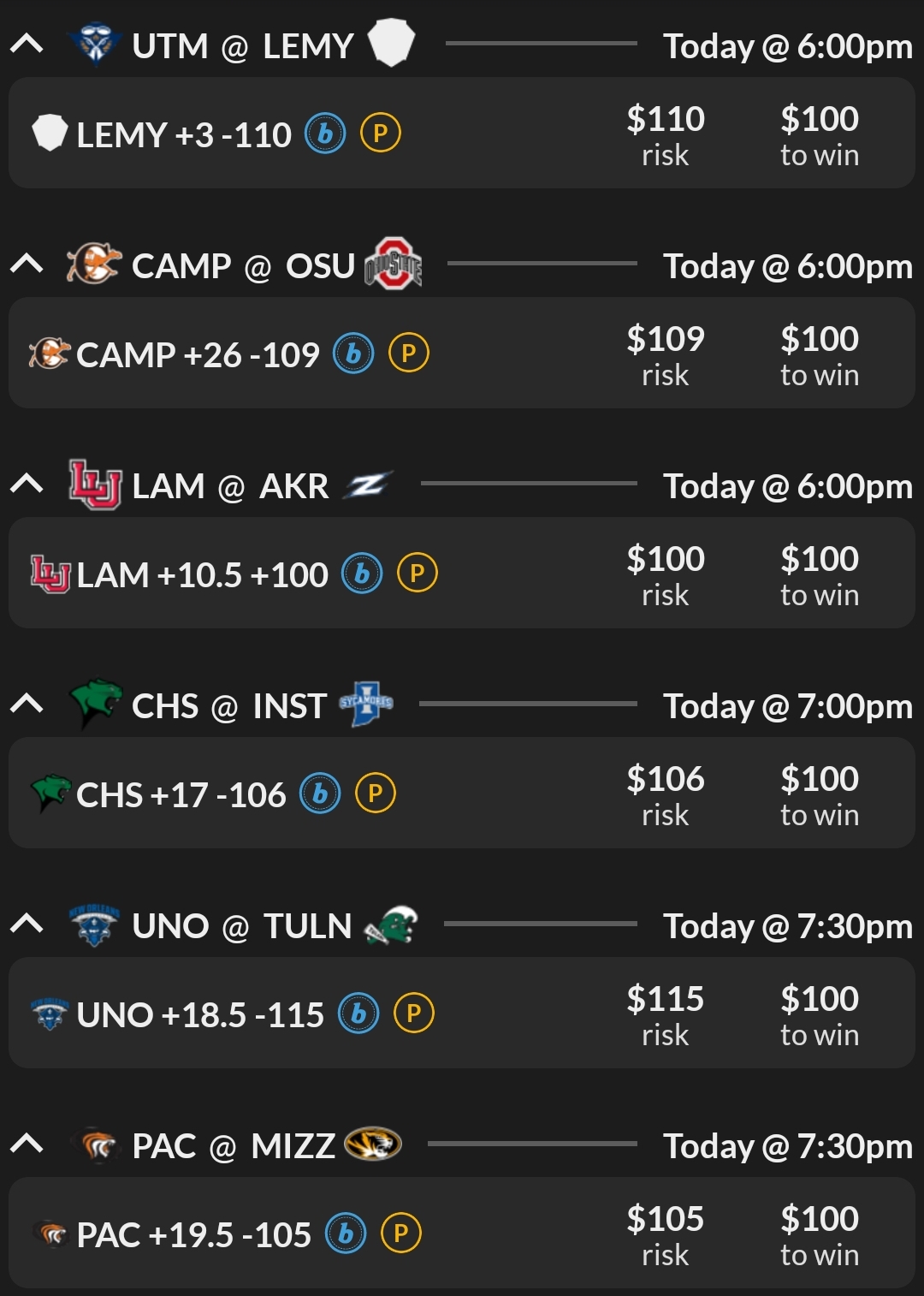Image resolution: width=924 pixels, height=1296 pixels.
Task: Click the blue b badge beside CHS +17
Action: pos(320,794)
